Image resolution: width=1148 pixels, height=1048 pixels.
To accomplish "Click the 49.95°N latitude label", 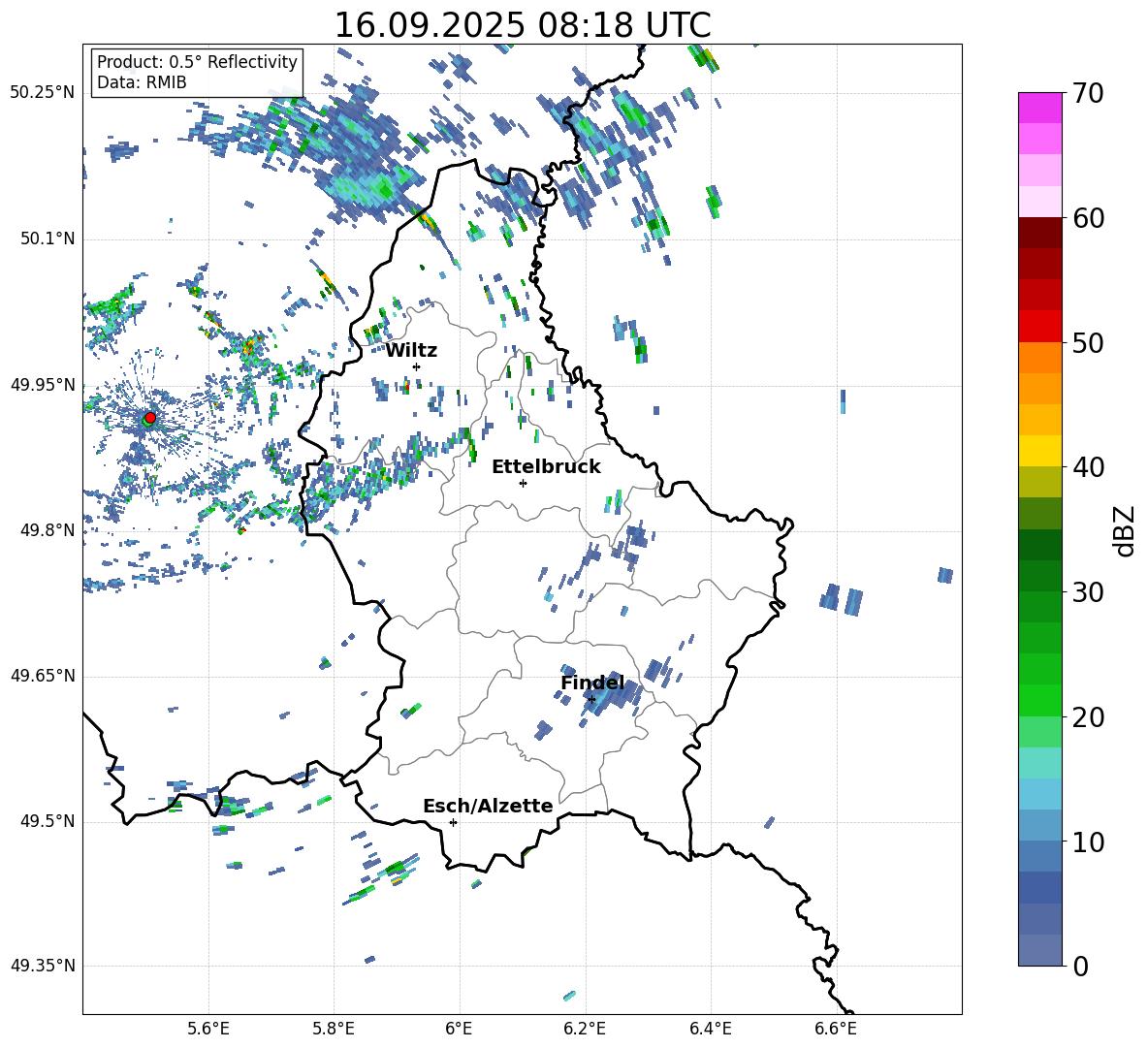I will (43, 384).
